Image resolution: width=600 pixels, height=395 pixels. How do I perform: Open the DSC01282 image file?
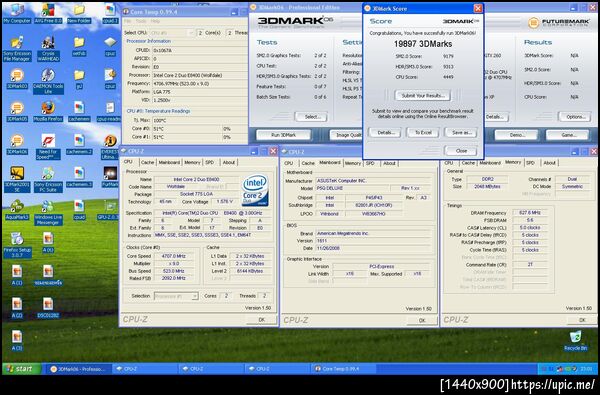[x=48, y=308]
